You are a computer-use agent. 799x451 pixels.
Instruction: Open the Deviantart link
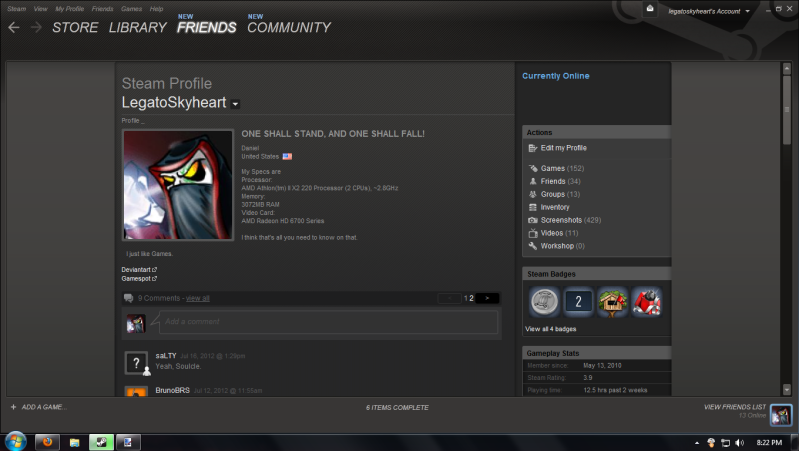139,270
